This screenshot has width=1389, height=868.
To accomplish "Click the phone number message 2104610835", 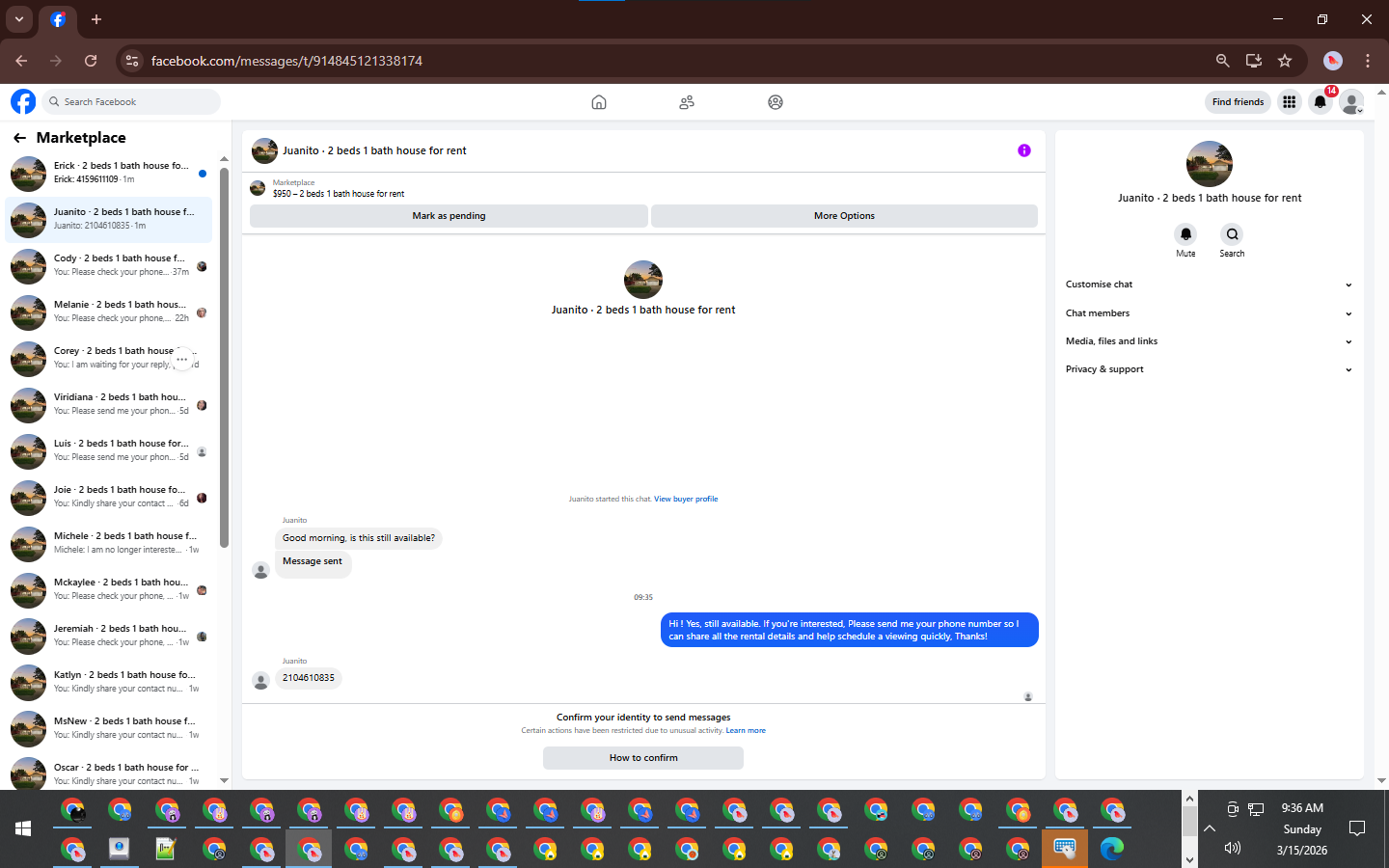I will [309, 678].
